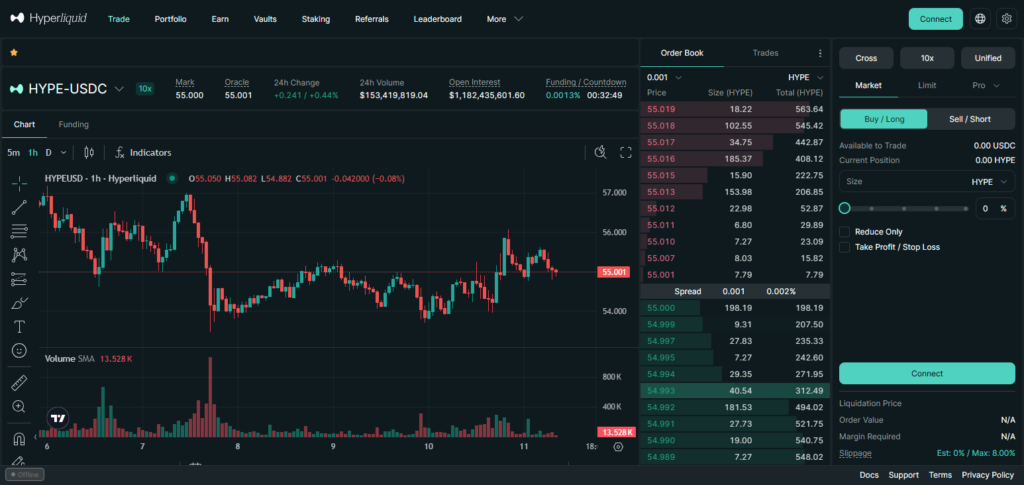Viewport: 1024px width, 485px height.
Task: Open the Vaults page
Action: pos(265,19)
